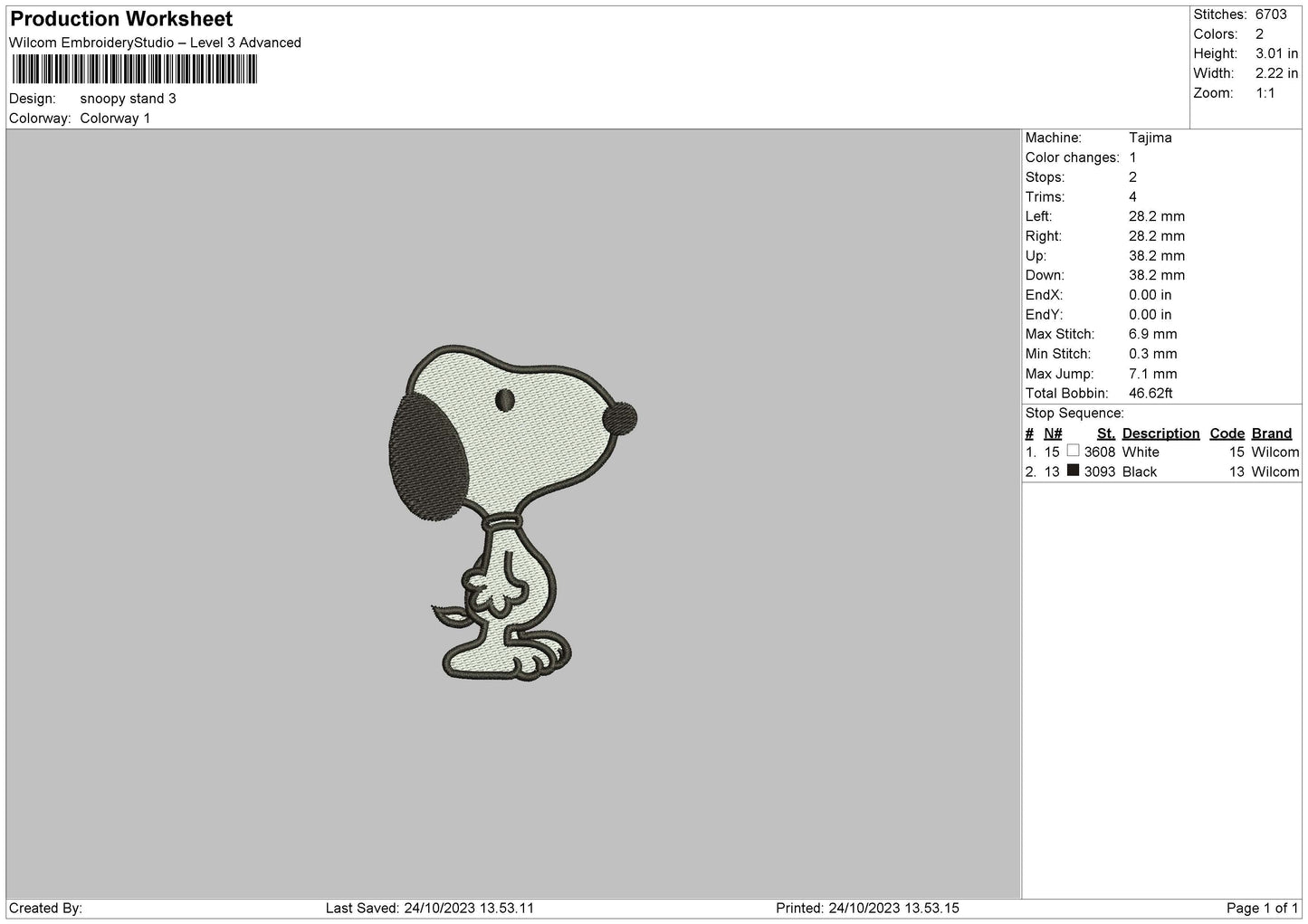1308x924 pixels.
Task: Click the Black thread color swatch
Action: tap(1073, 471)
